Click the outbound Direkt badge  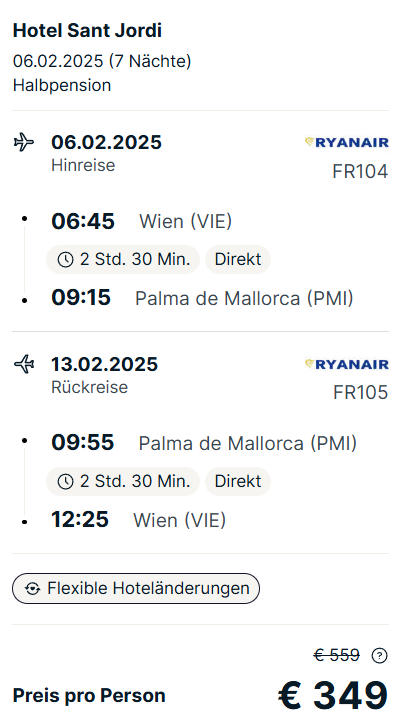coord(238,259)
